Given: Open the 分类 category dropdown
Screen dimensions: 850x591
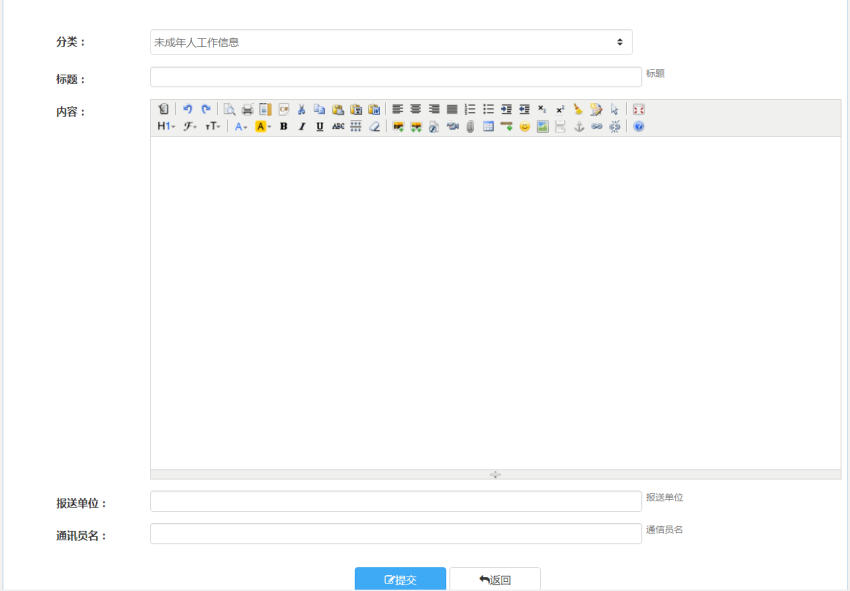Looking at the screenshot, I should click(x=391, y=42).
